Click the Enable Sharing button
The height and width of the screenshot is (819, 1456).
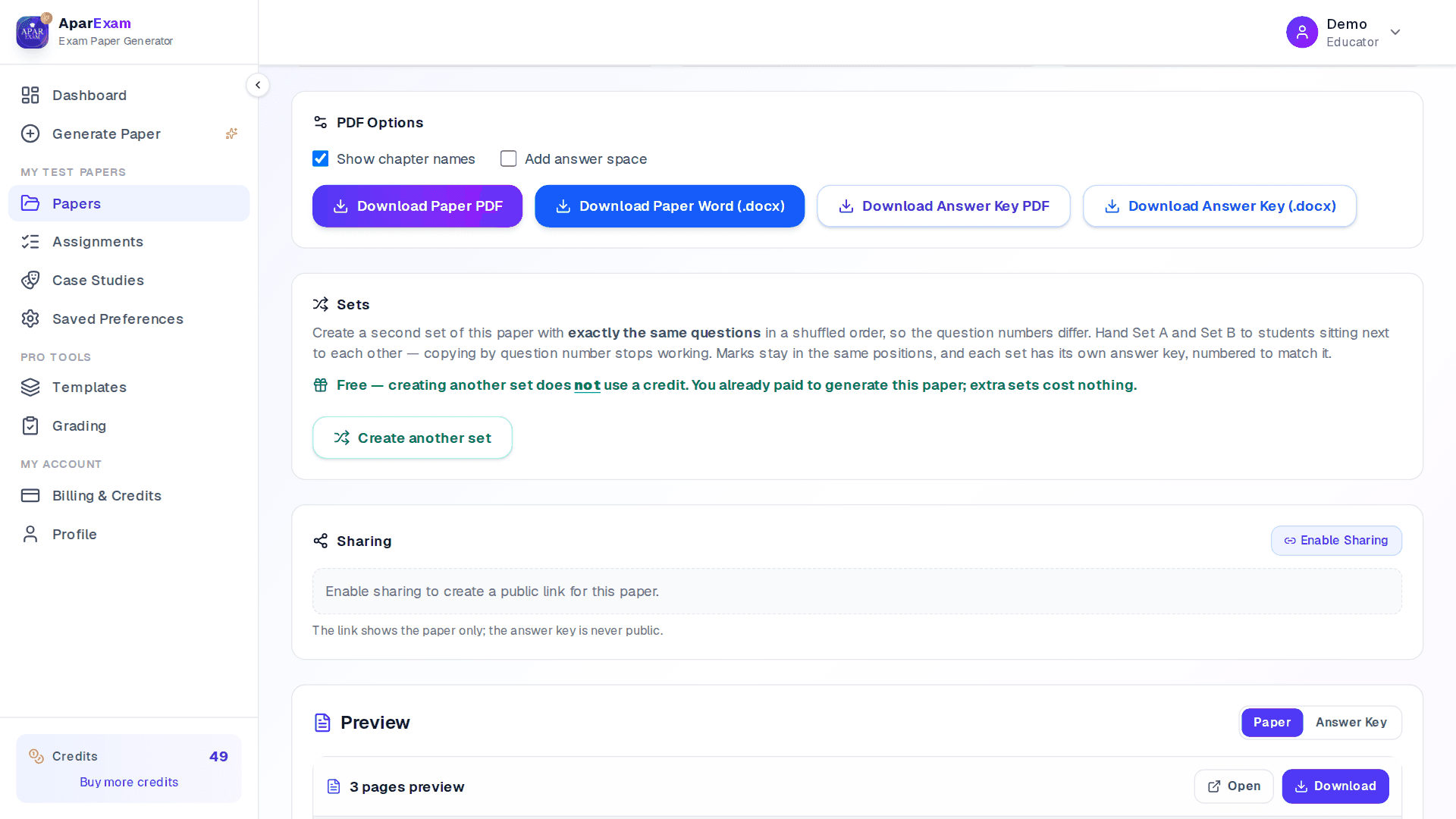pos(1336,541)
